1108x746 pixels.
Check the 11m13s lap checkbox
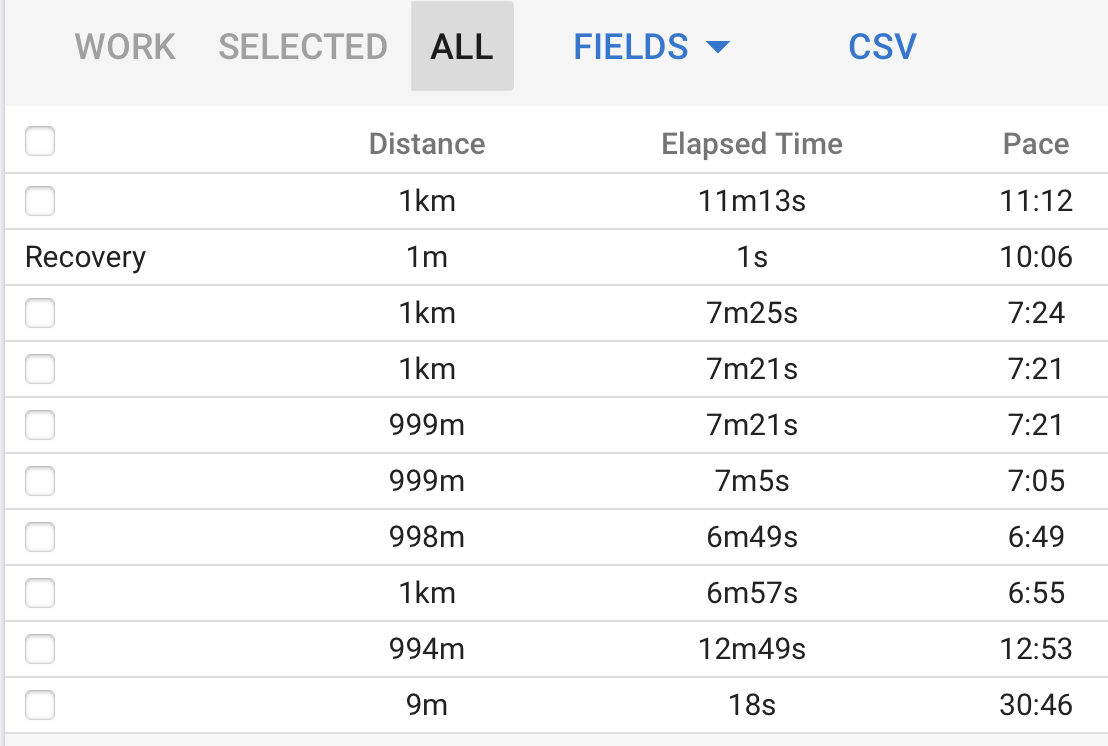click(40, 201)
